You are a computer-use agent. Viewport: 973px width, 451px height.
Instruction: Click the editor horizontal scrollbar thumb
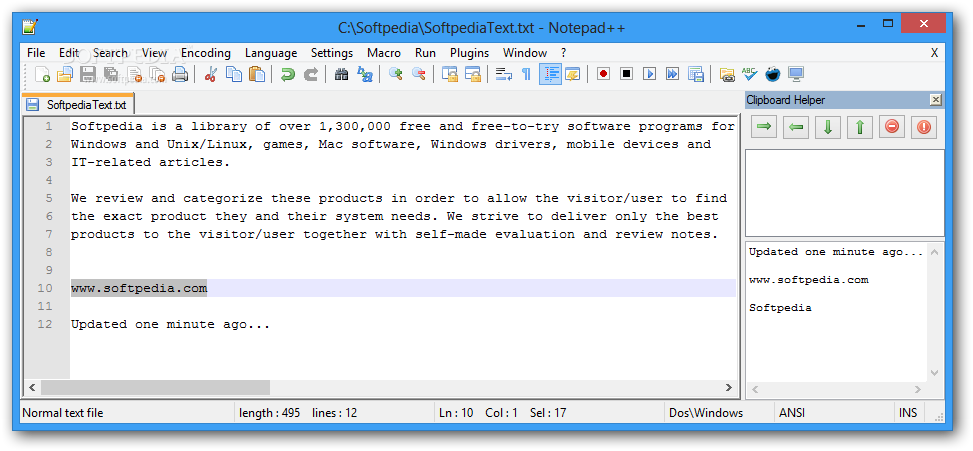(155, 388)
